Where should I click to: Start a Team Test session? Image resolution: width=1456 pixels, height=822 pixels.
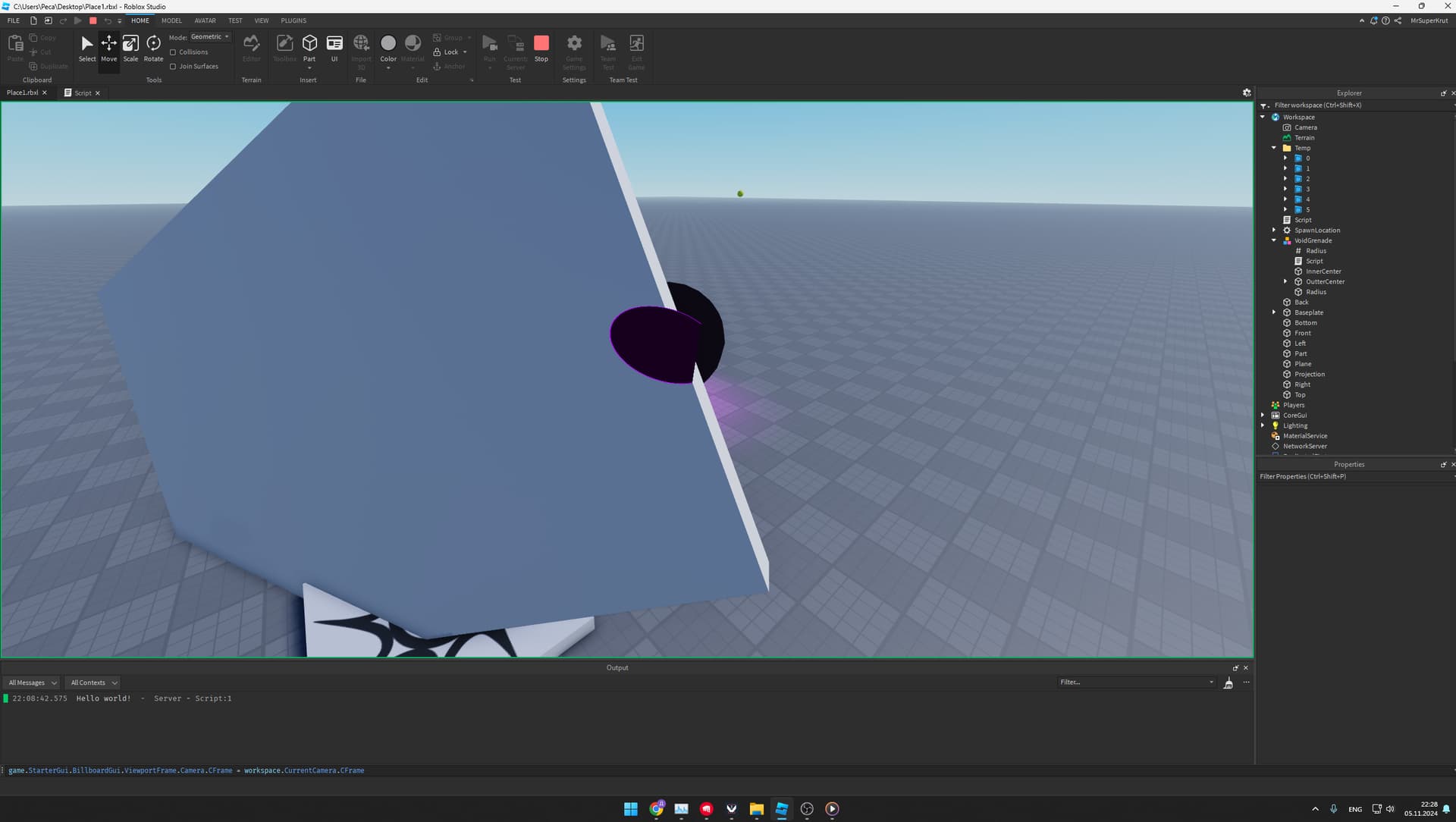pyautogui.click(x=607, y=47)
